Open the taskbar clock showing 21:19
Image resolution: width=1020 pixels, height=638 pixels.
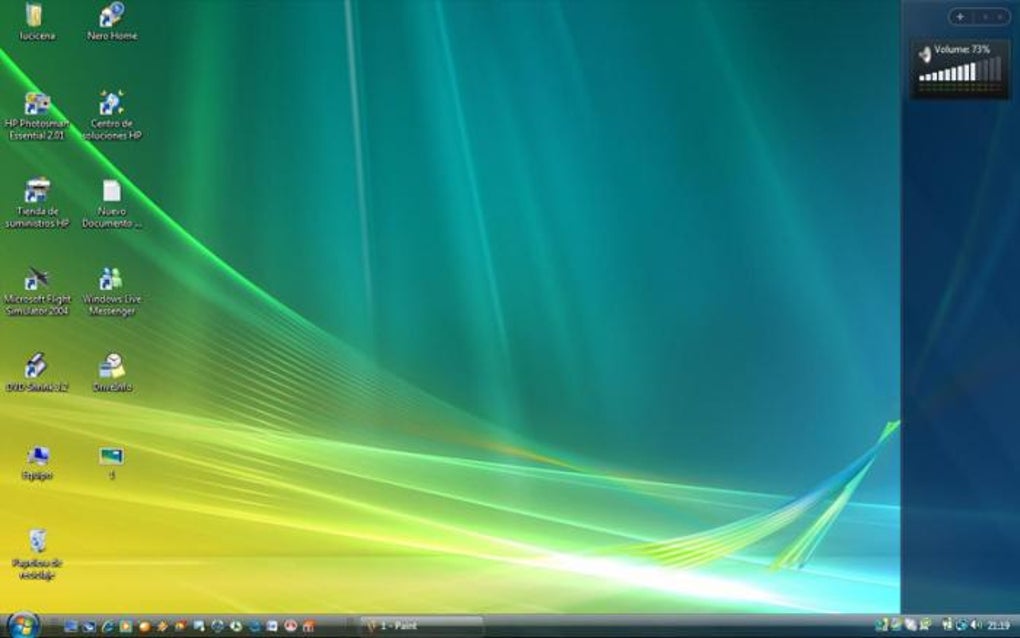(x=998, y=626)
